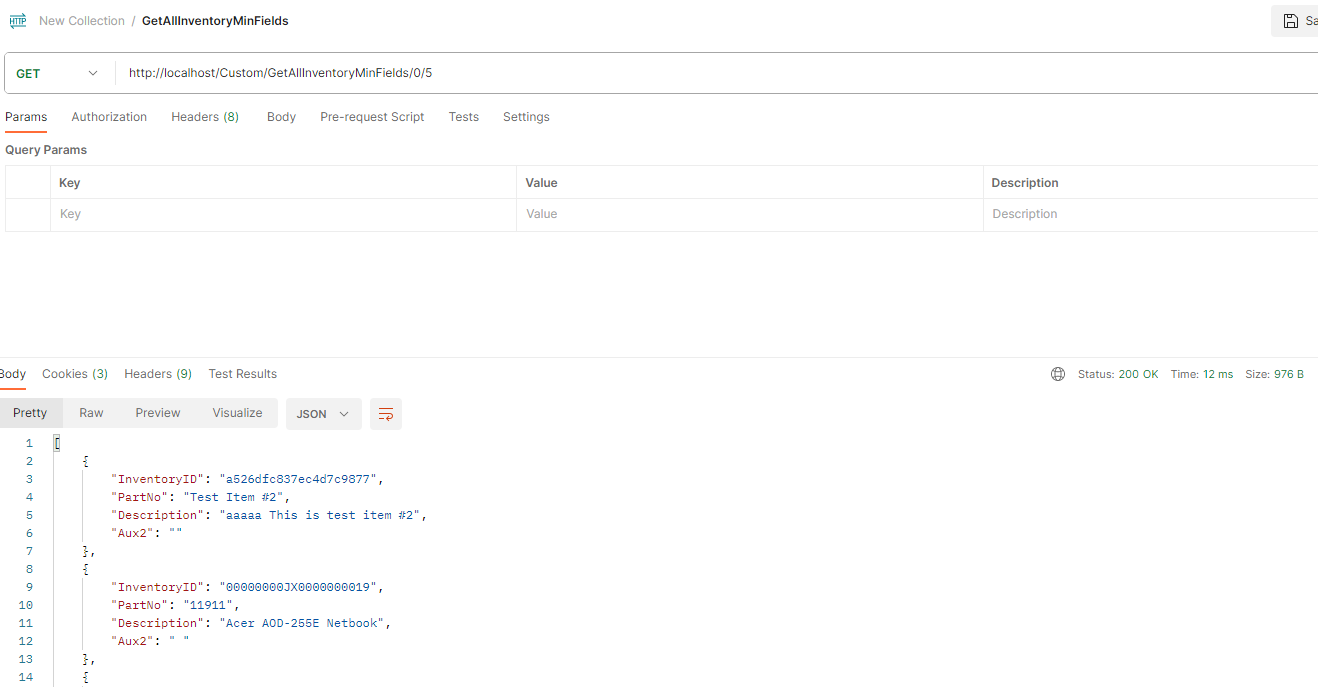Select the Pre-request Script tab

372,117
